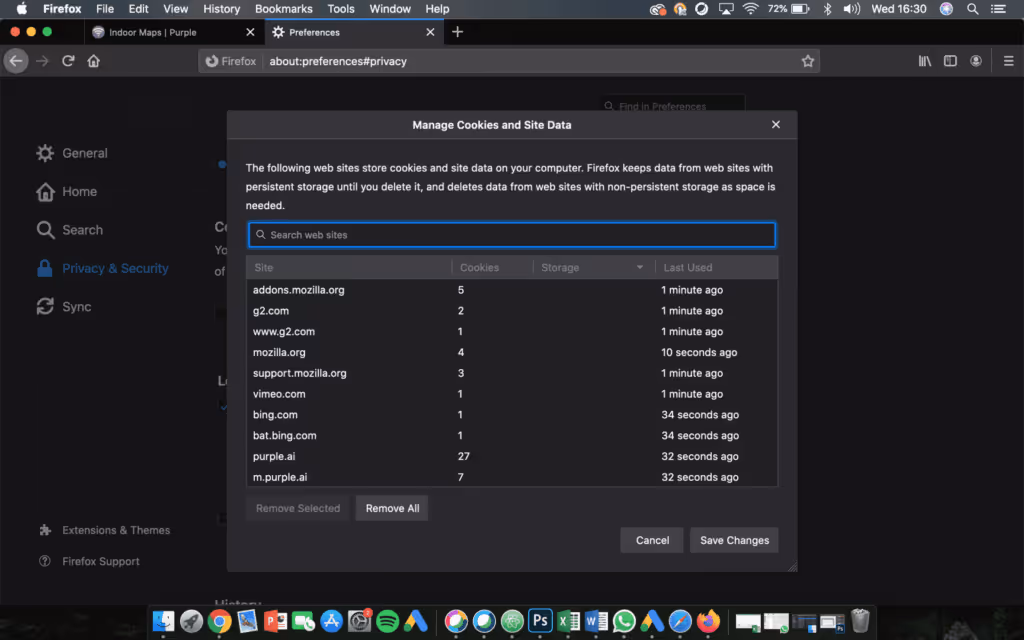This screenshot has height=640, width=1024.
Task: Open the Bookmarks menu
Action: pos(283,9)
